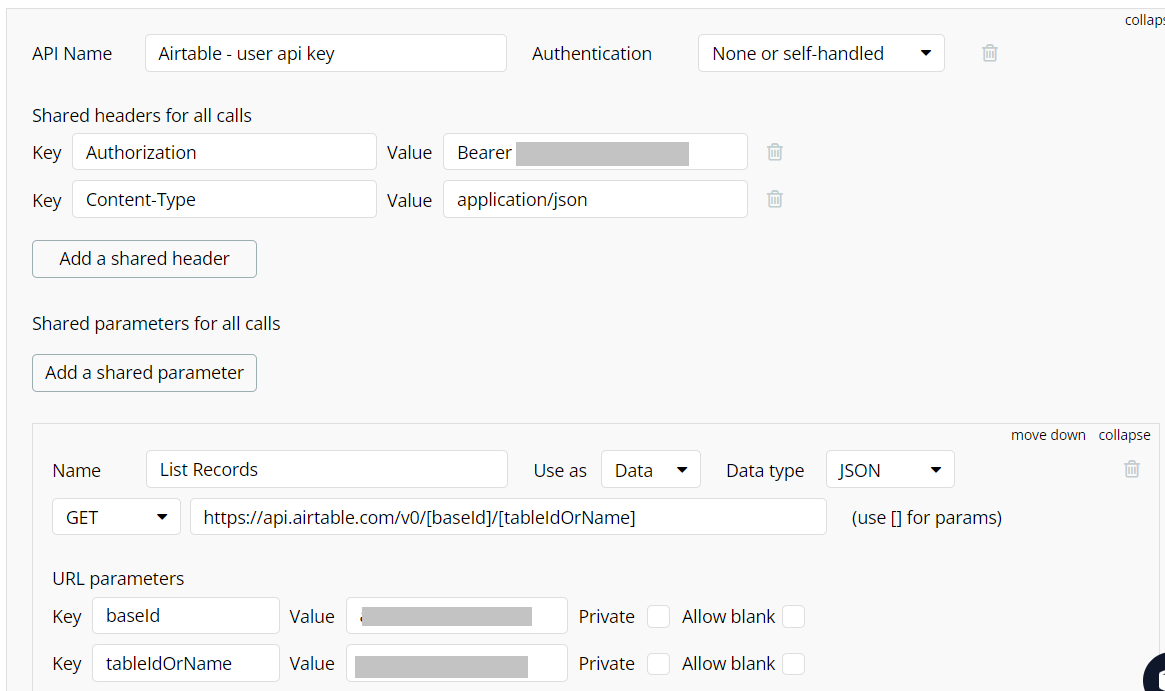Edit the baseId value field
Viewport: 1165px width, 691px height.
[x=457, y=616]
